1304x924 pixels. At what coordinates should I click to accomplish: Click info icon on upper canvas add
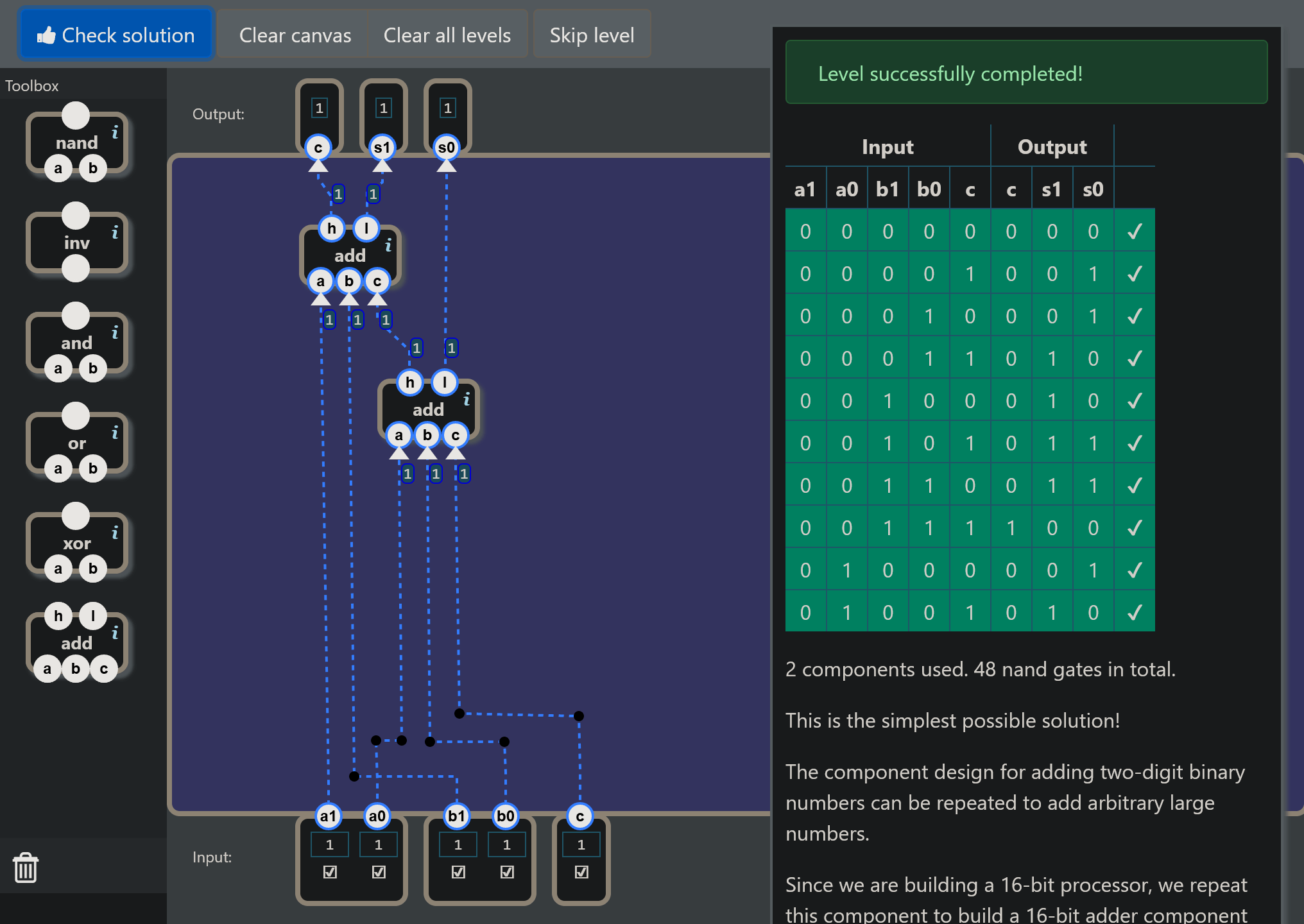(x=388, y=245)
